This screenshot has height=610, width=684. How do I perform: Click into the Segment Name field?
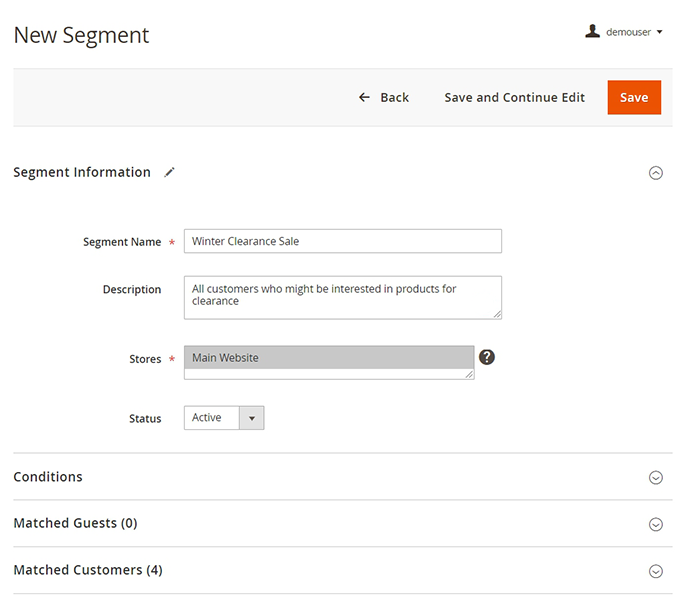(342, 241)
